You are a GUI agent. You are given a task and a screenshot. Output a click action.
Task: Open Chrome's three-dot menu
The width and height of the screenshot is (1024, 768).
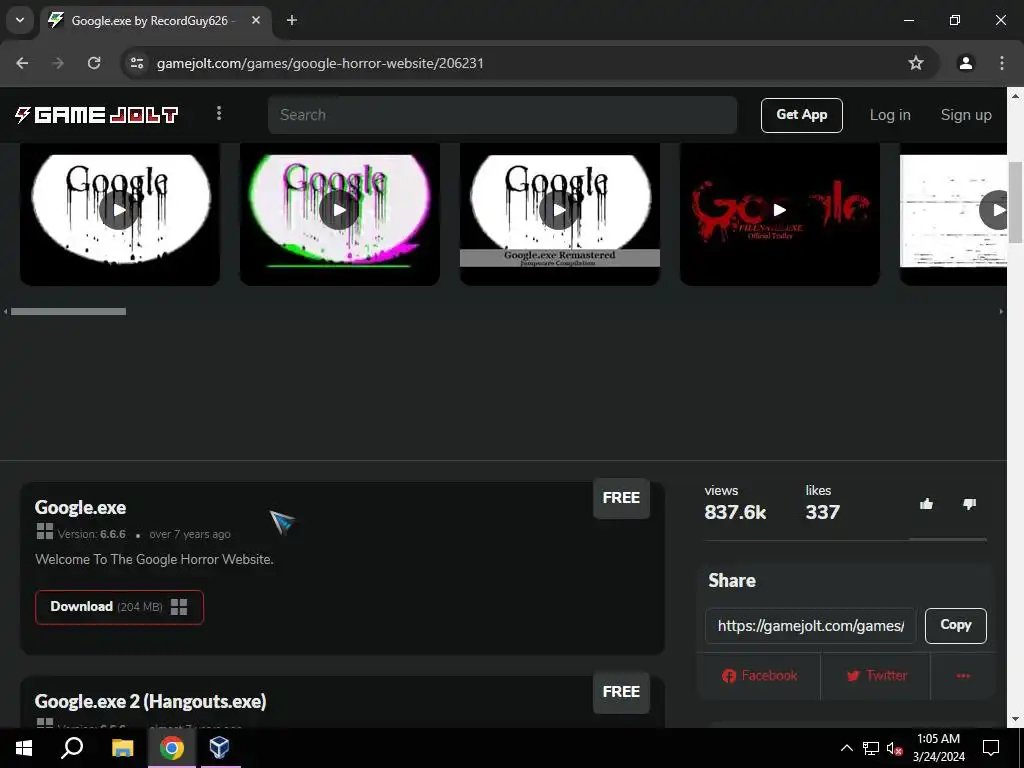pyautogui.click(x=1001, y=63)
